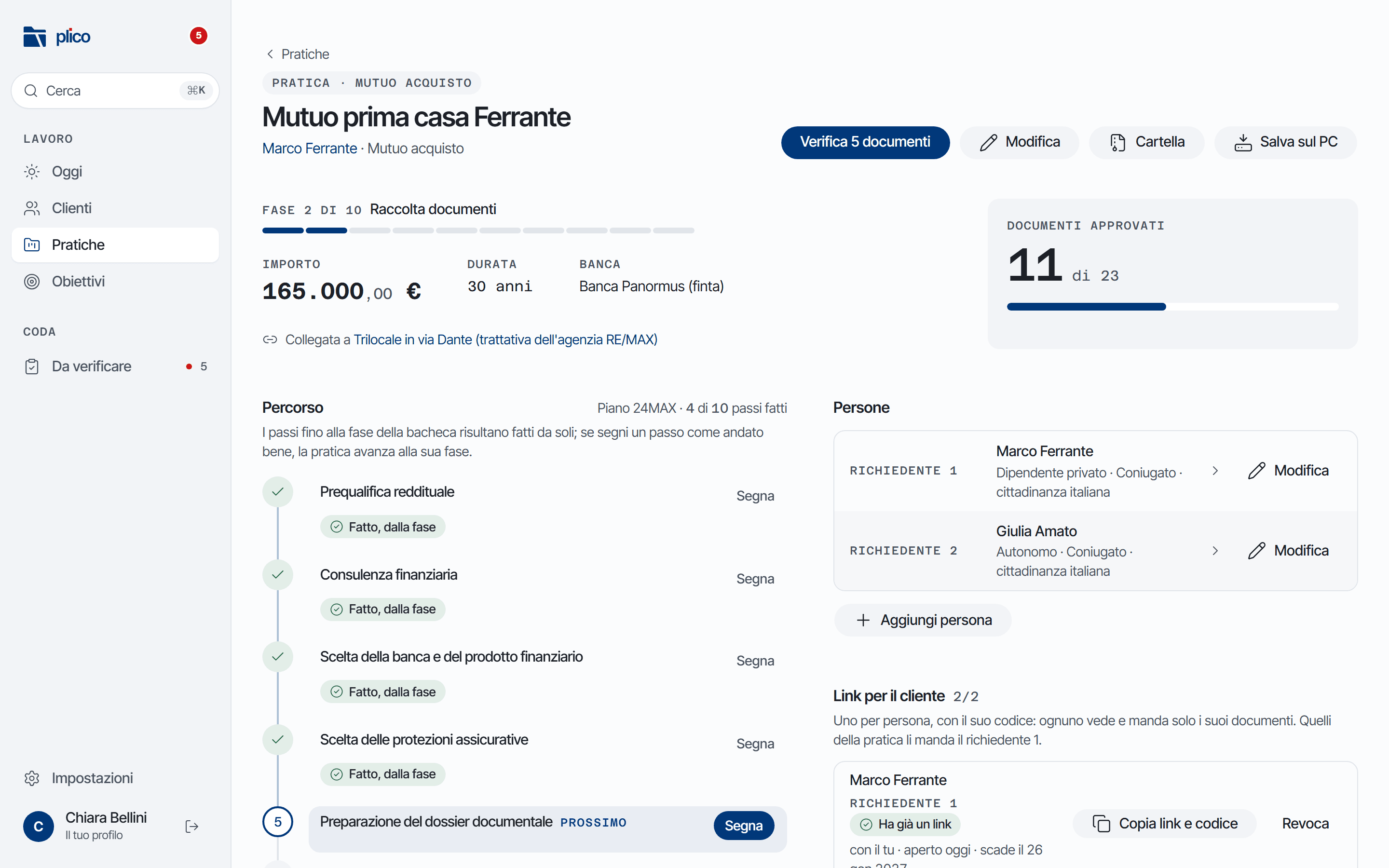The width and height of the screenshot is (1389, 868).
Task: Open Chiara Bellini's profile avatar
Action: coord(39,827)
